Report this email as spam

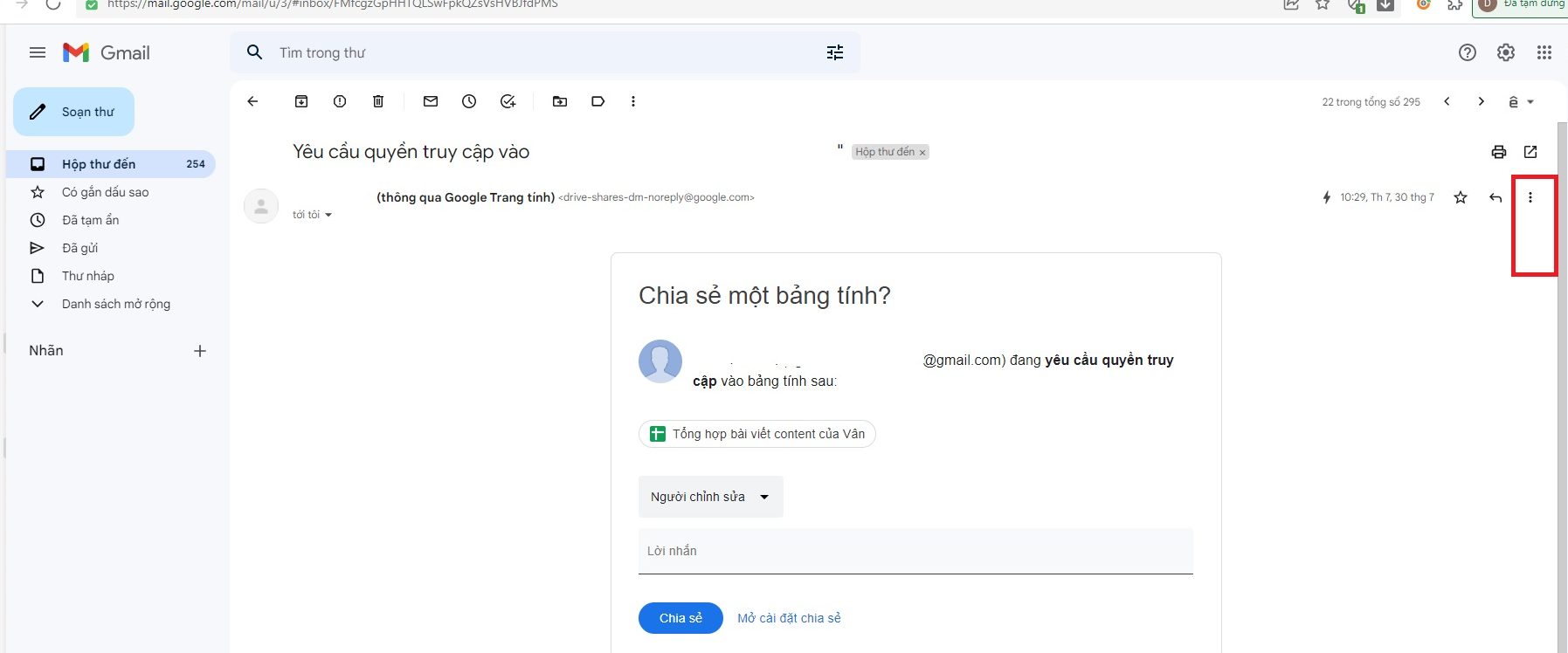[x=340, y=101]
